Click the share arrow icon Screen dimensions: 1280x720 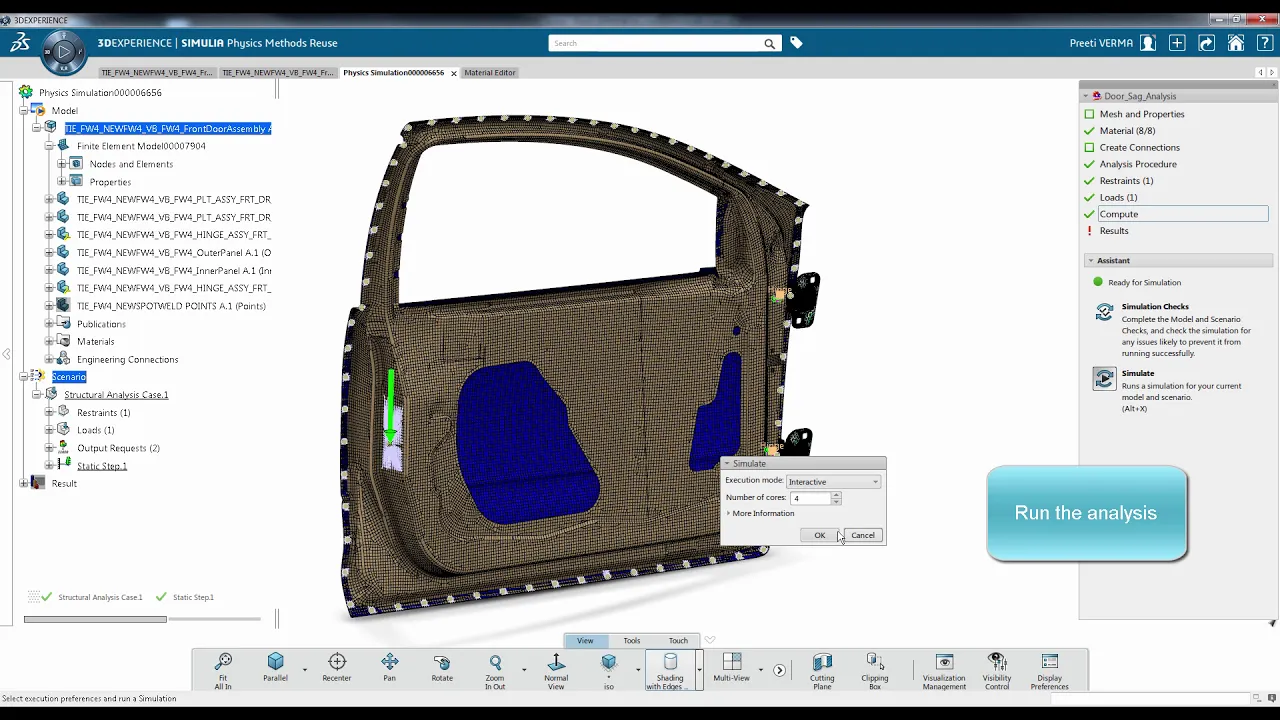click(1207, 43)
